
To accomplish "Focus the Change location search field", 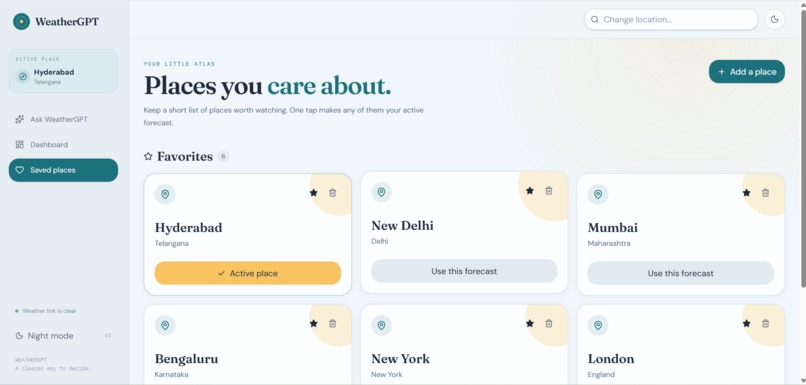I will 671,20.
